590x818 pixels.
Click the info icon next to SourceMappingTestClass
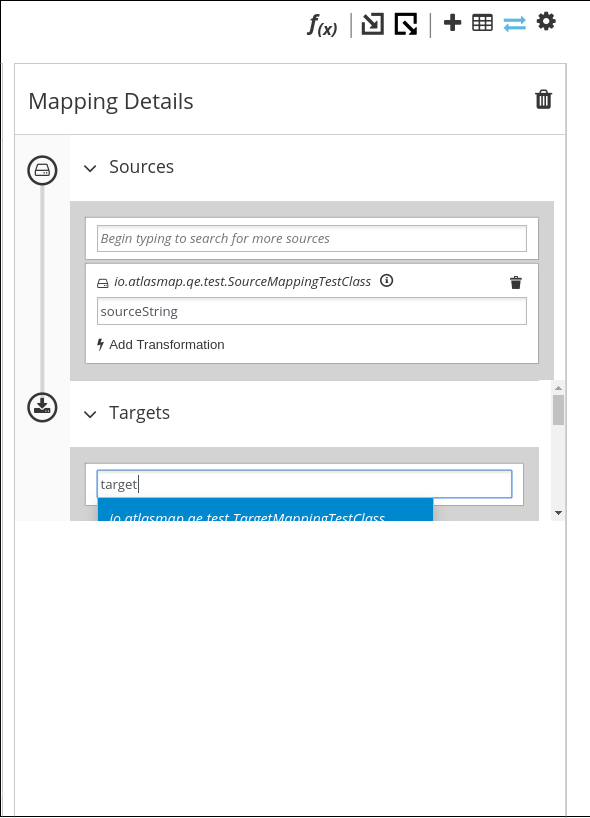386,281
